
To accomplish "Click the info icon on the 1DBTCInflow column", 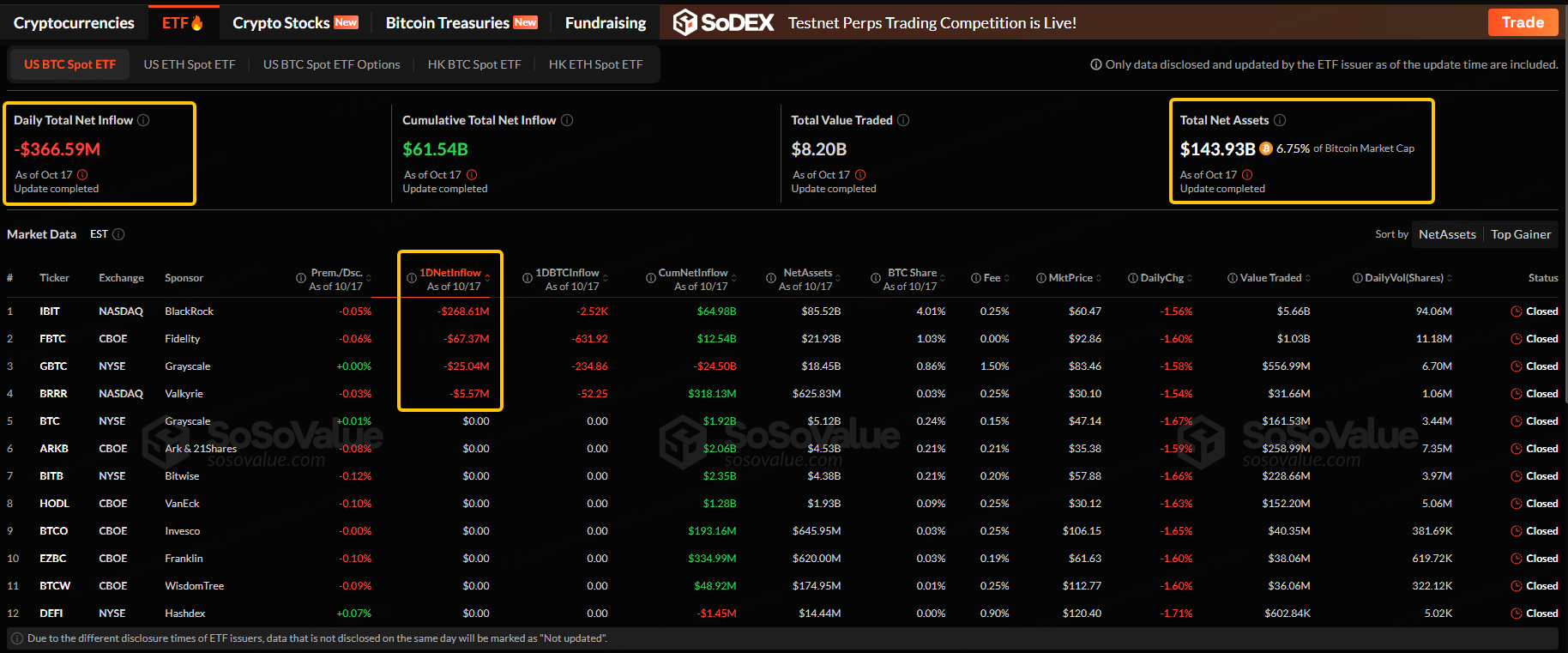I will click(528, 278).
